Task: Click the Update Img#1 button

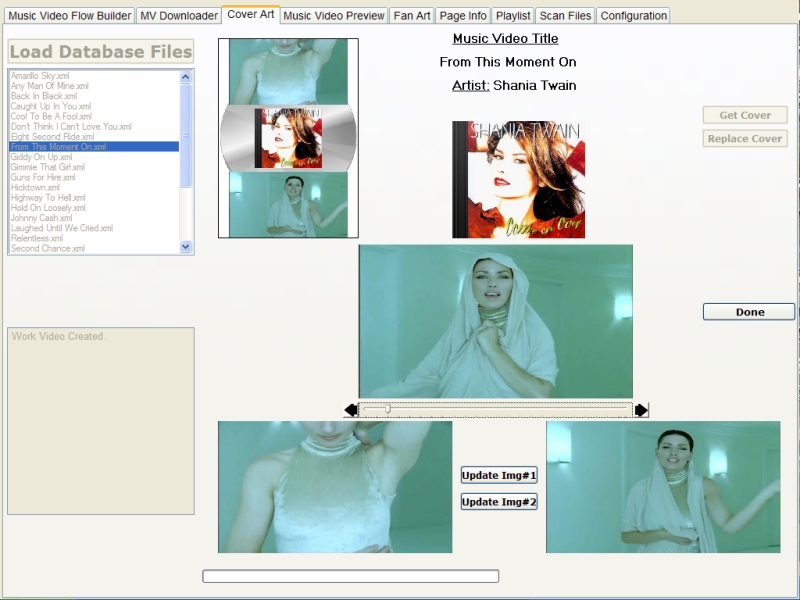Action: [x=499, y=475]
